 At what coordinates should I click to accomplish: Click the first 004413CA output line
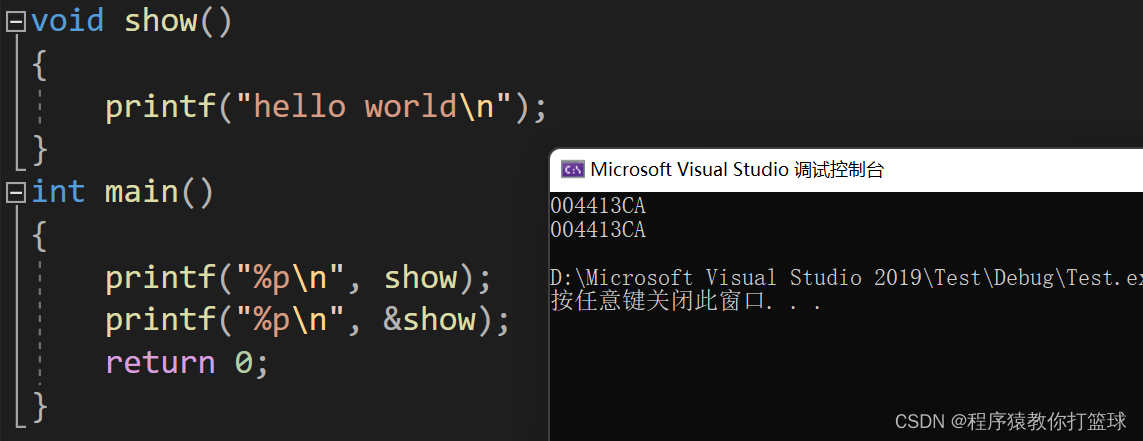[598, 206]
